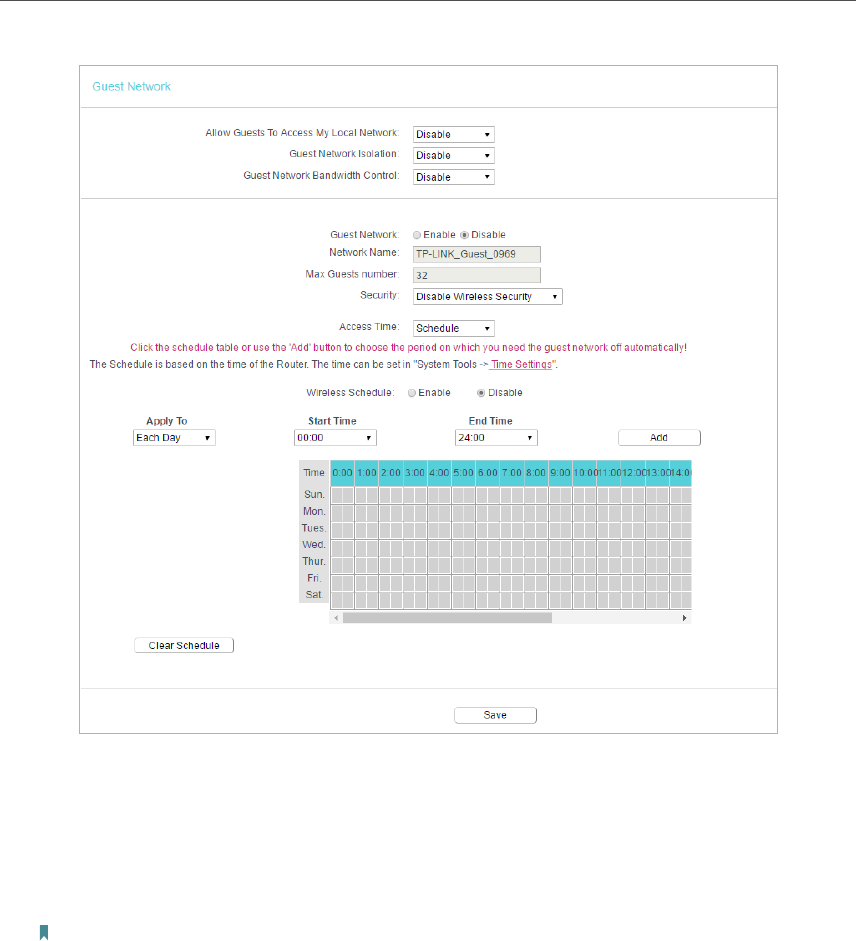Open the Security dropdown
The height and width of the screenshot is (941, 856).
pos(487,296)
